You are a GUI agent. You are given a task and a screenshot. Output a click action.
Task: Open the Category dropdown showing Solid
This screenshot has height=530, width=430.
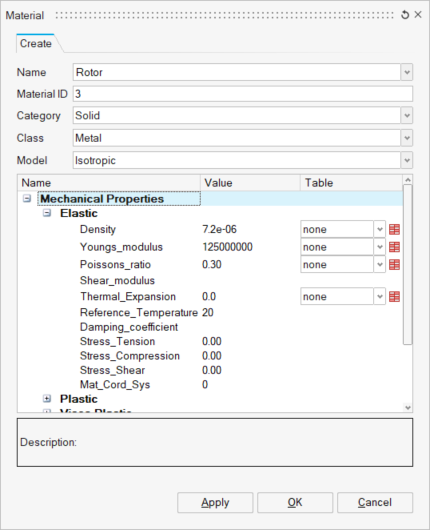click(407, 116)
